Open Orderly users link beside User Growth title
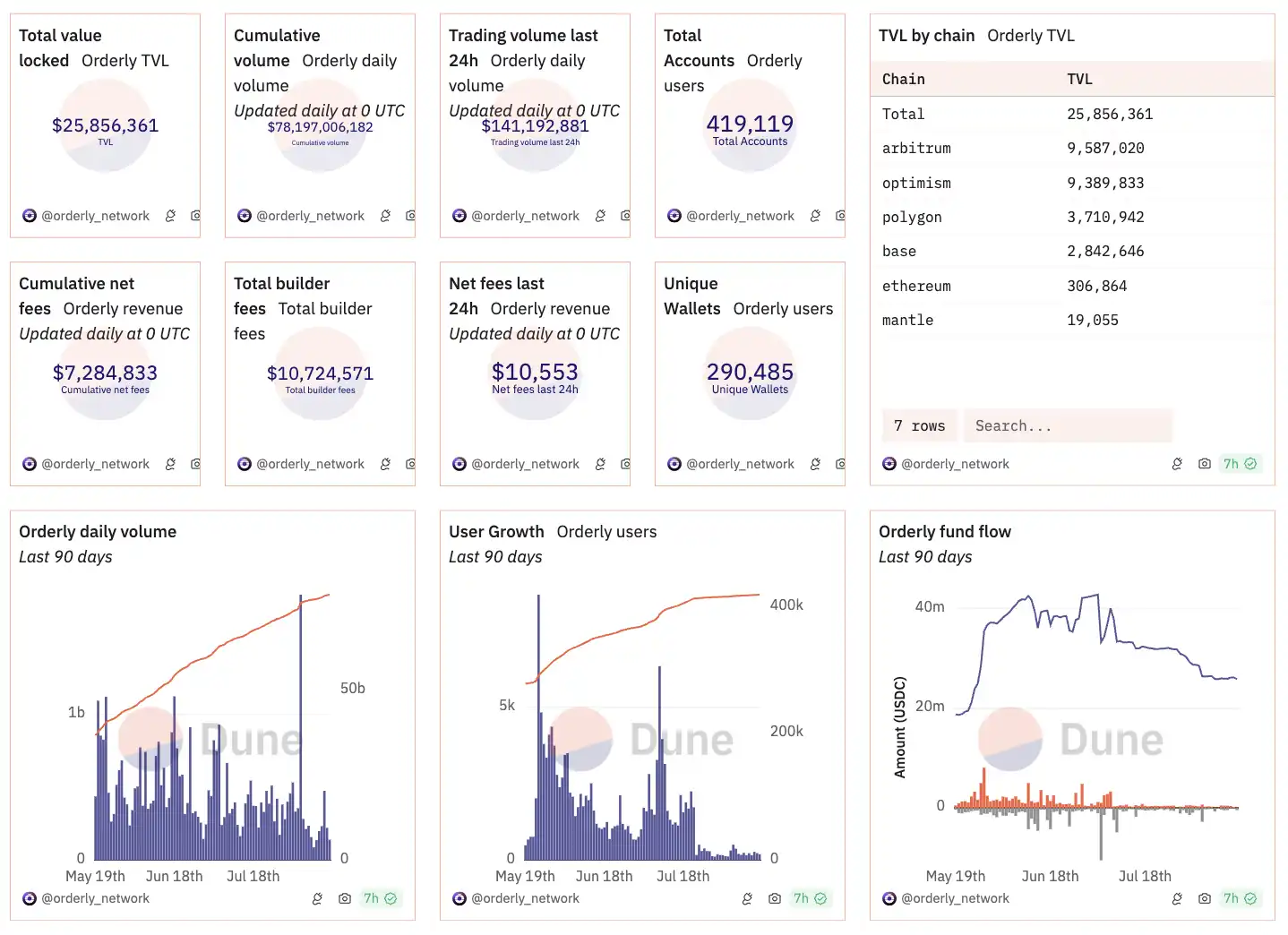The width and height of the screenshot is (1288, 935). click(606, 532)
